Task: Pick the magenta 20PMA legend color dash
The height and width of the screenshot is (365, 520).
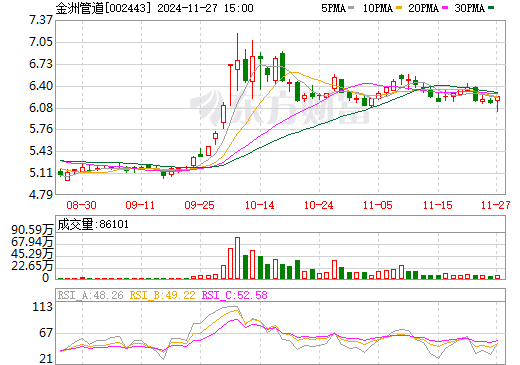Action: tap(445, 8)
